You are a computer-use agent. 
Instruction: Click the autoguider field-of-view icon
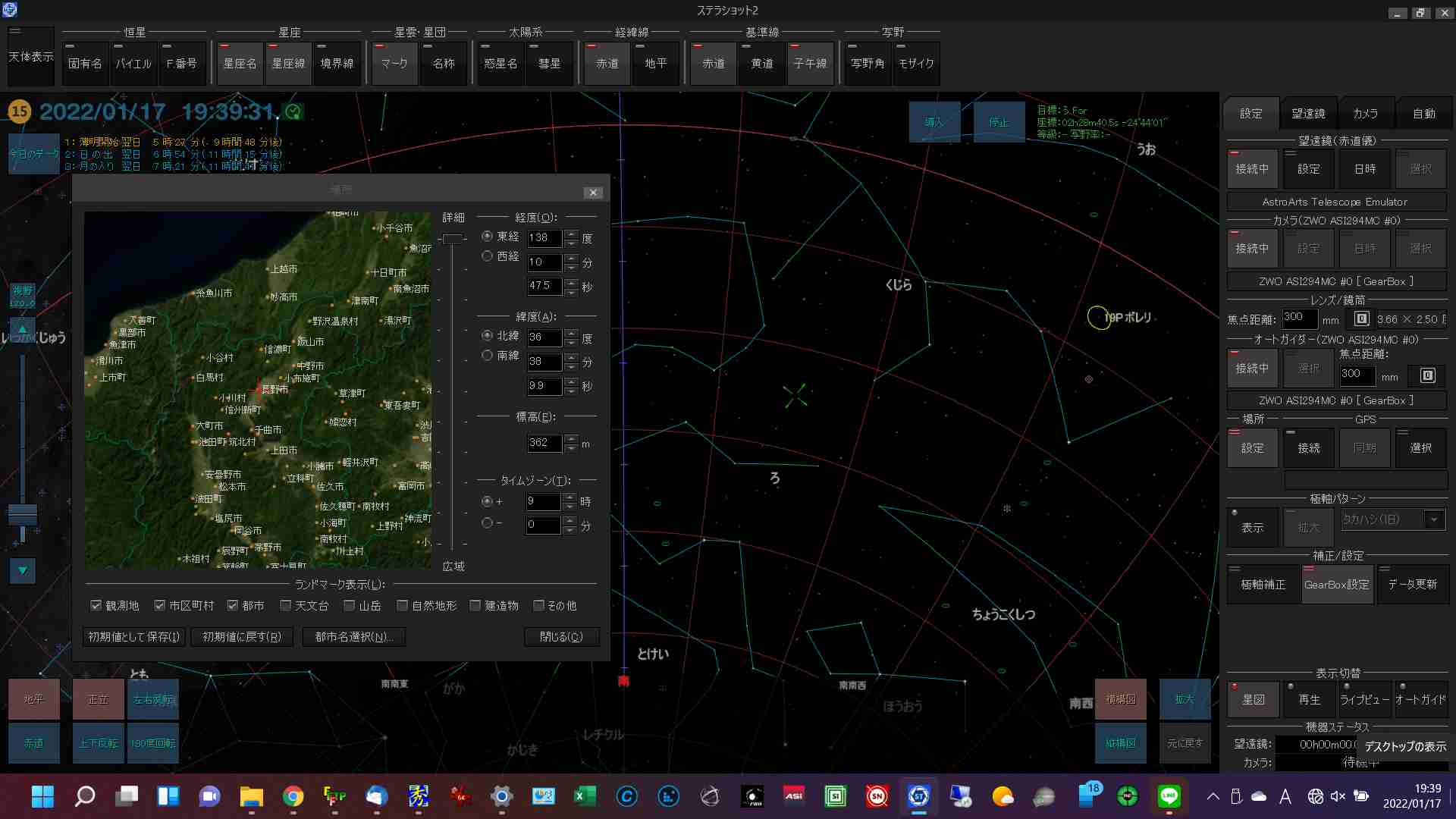pyautogui.click(x=1427, y=375)
